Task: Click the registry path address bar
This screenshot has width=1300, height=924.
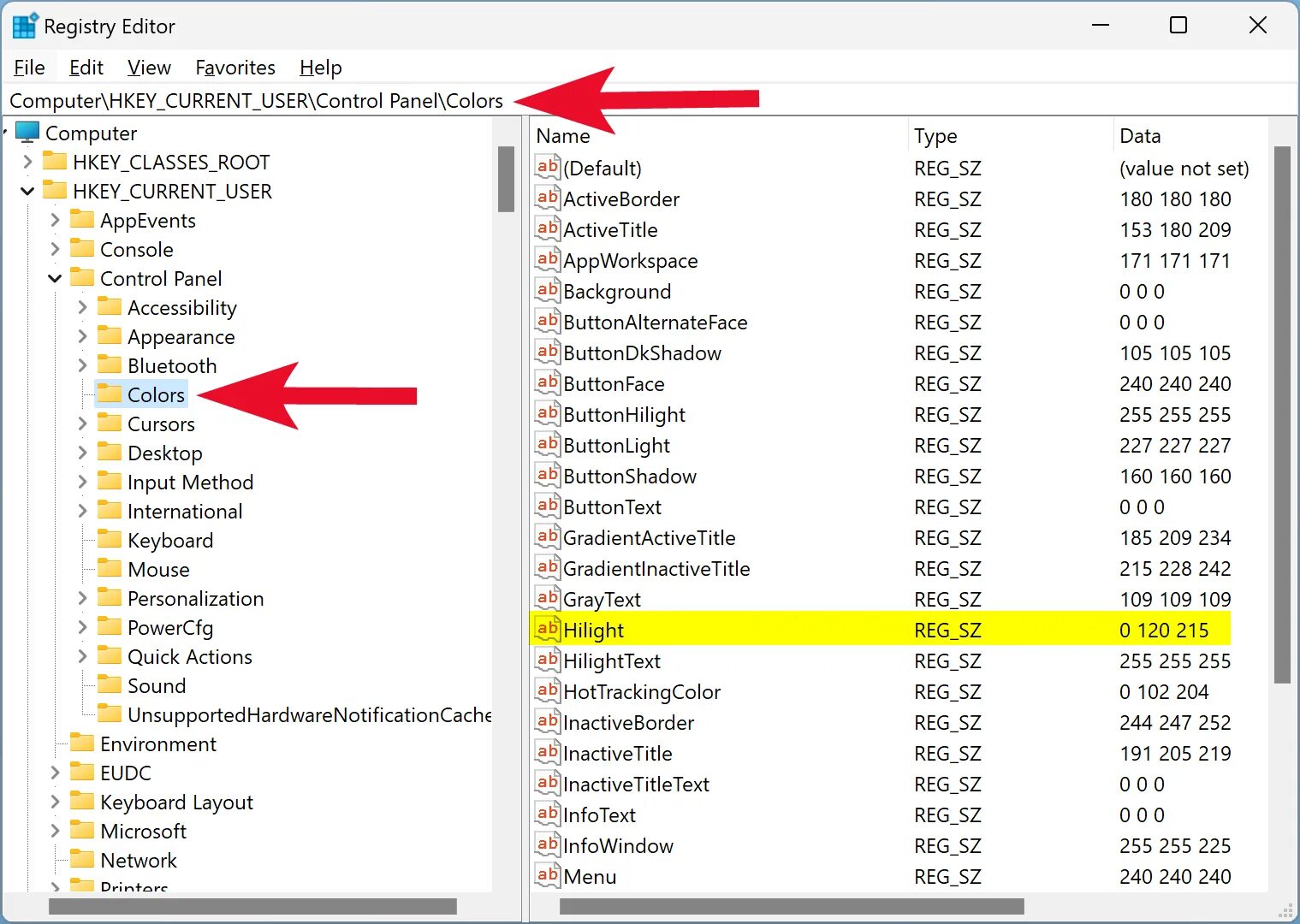Action: (649, 100)
